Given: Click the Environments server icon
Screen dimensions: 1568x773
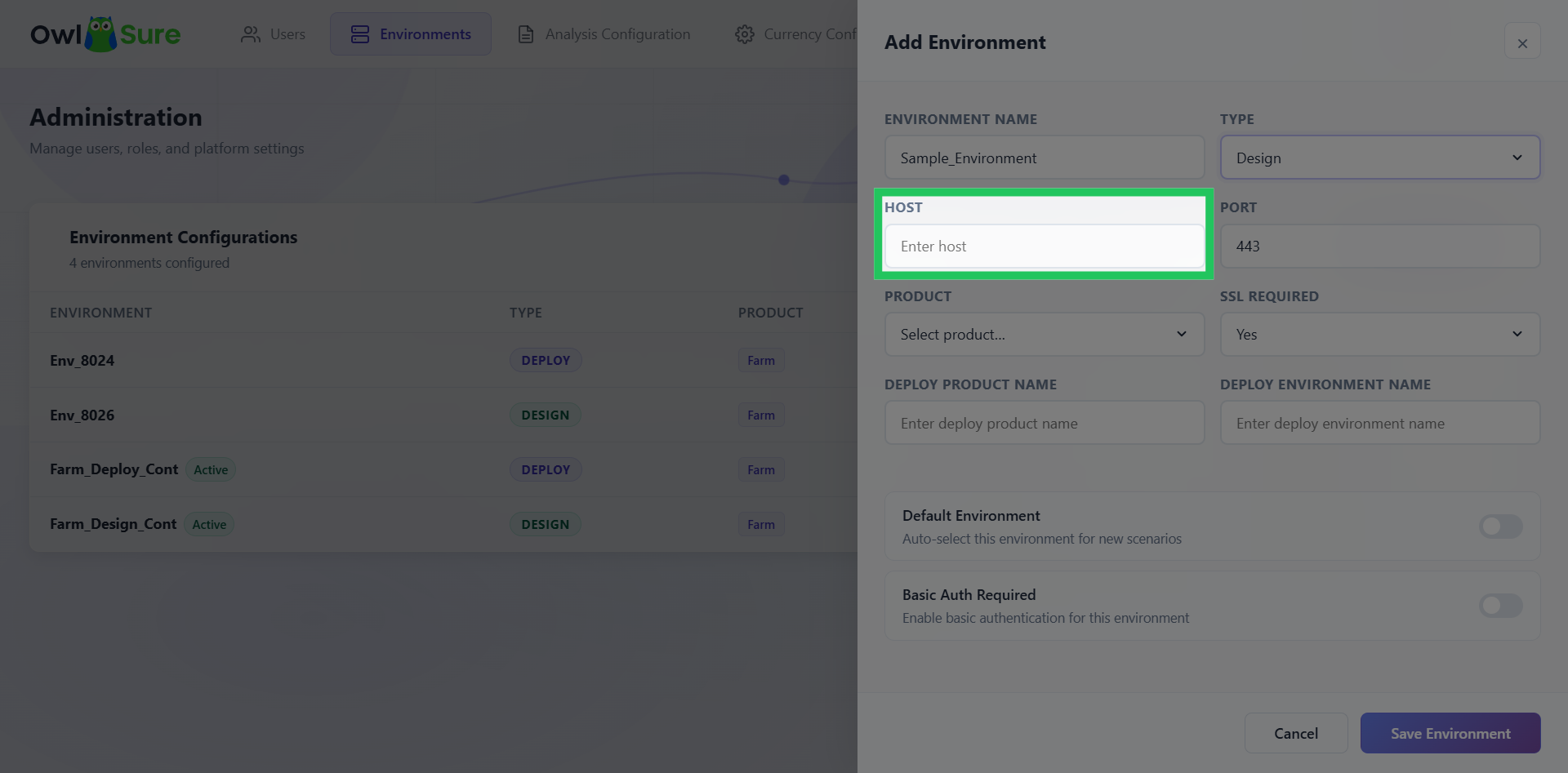Looking at the screenshot, I should 360,34.
